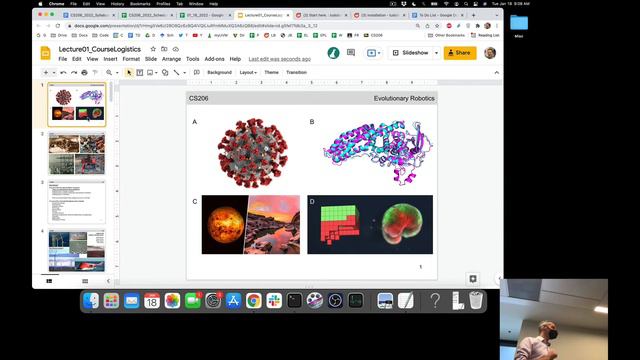This screenshot has width=640, height=360.
Task: Open Chrome extensions puzzle icon
Action: click(x=478, y=26)
